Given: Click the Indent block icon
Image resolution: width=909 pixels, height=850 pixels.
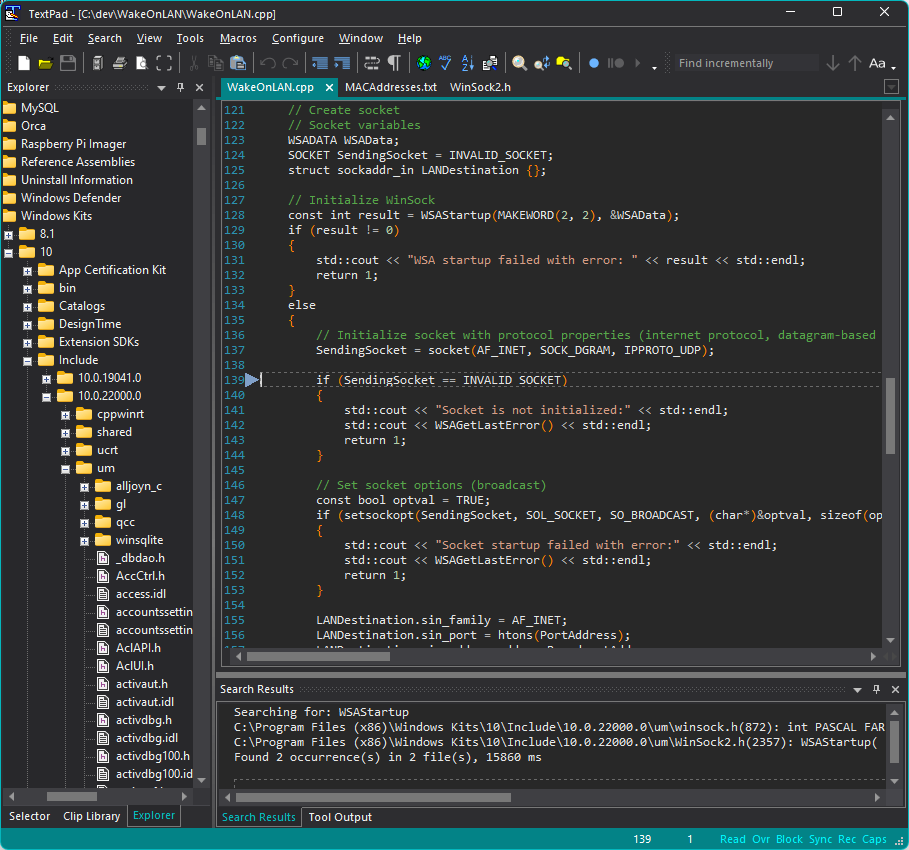Looking at the screenshot, I should click(341, 63).
